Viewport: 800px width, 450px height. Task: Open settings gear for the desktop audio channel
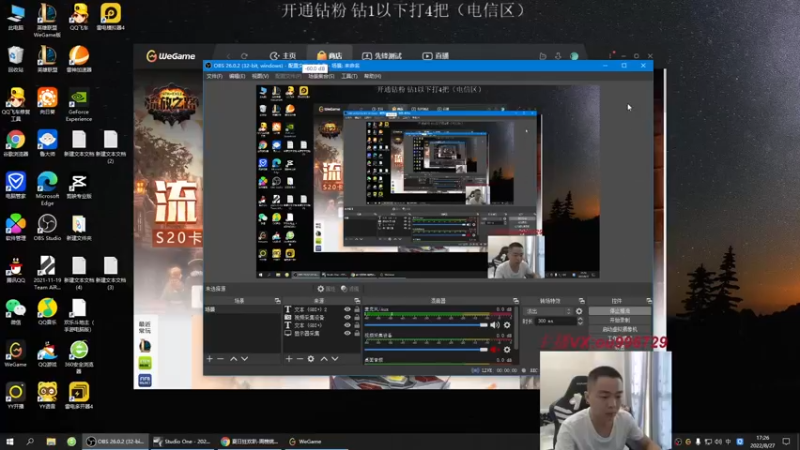(507, 325)
